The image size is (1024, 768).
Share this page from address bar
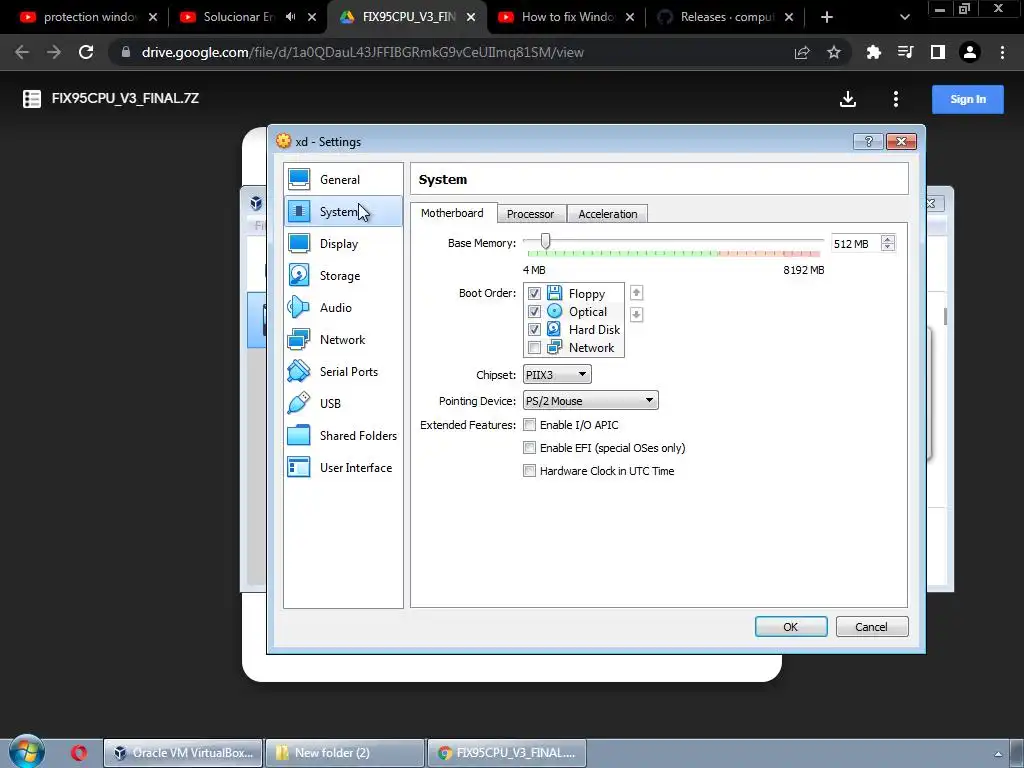coord(802,52)
